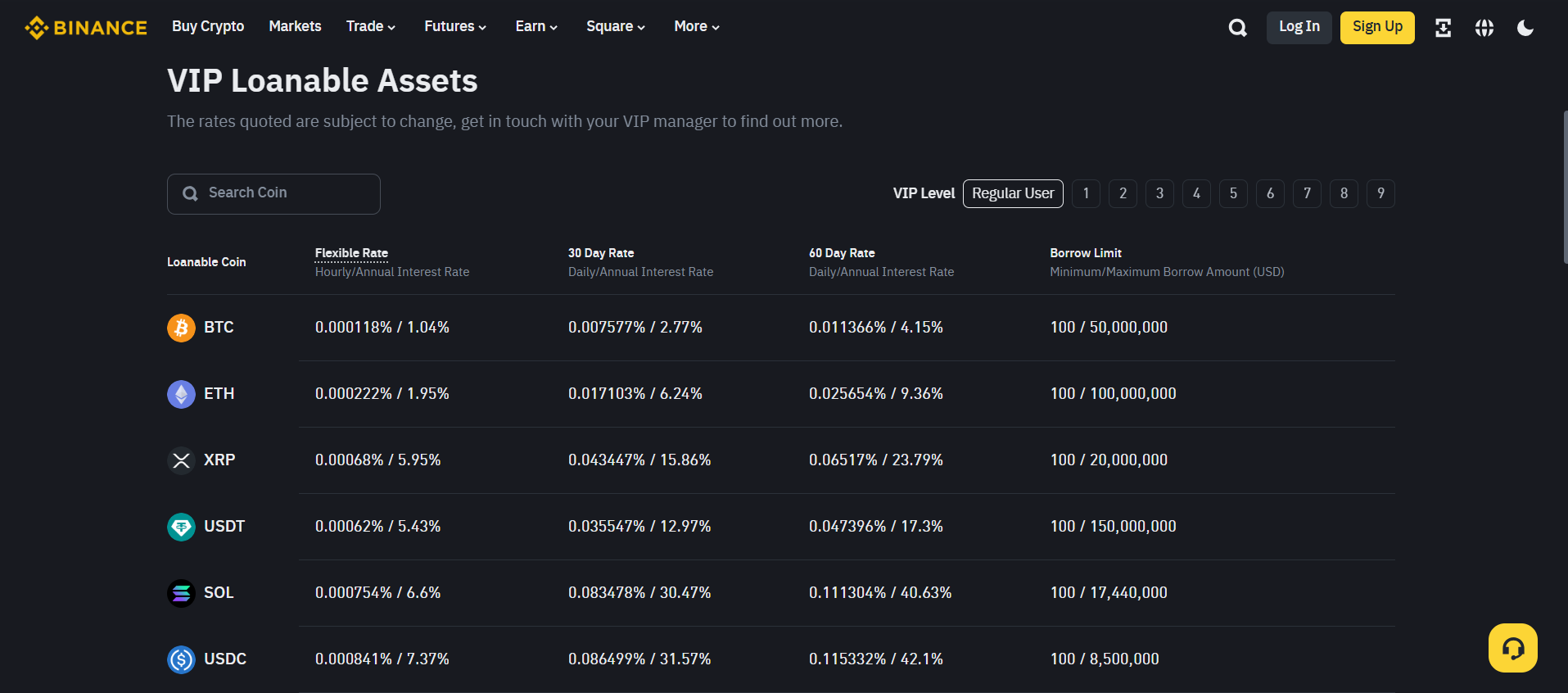Click the Log In button
The height and width of the screenshot is (693, 1568).
pyautogui.click(x=1299, y=28)
